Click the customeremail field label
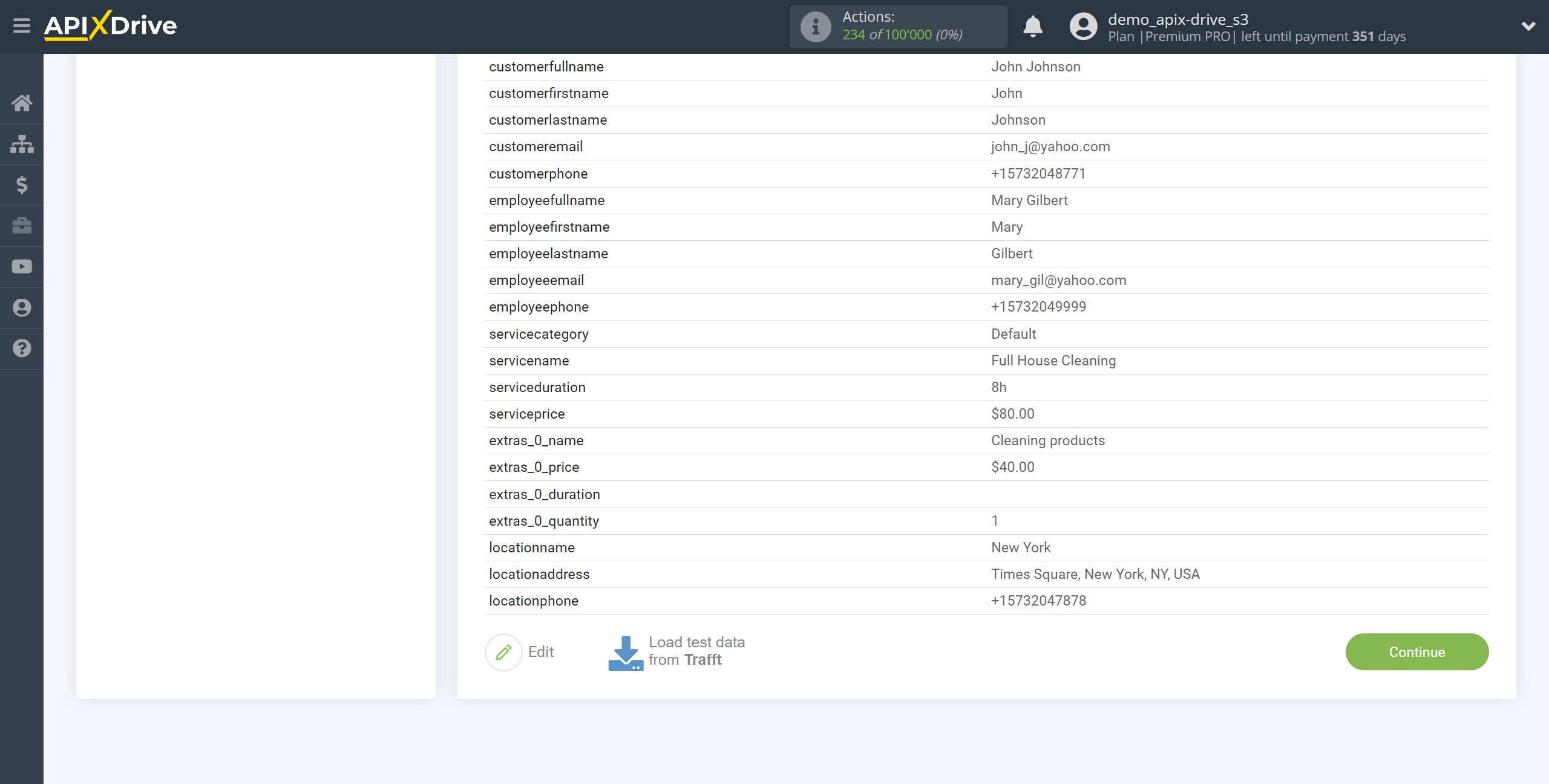Screen dimensions: 1549x784 [536, 147]
